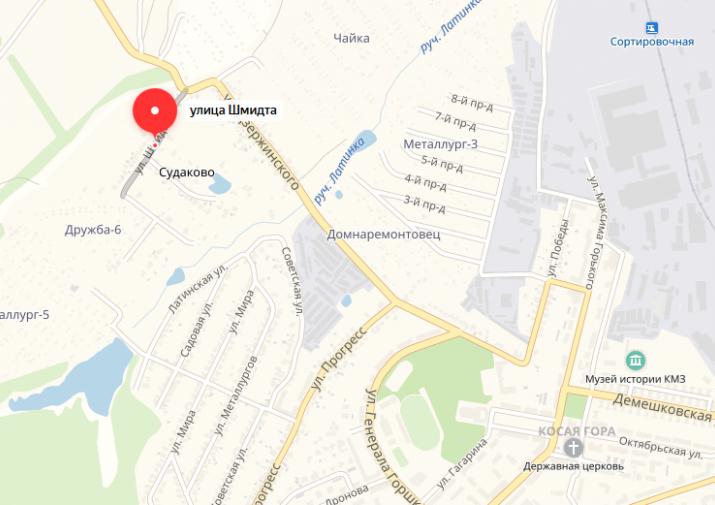Select the Металлург-3 area label
The width and height of the screenshot is (715, 505).
click(x=440, y=144)
